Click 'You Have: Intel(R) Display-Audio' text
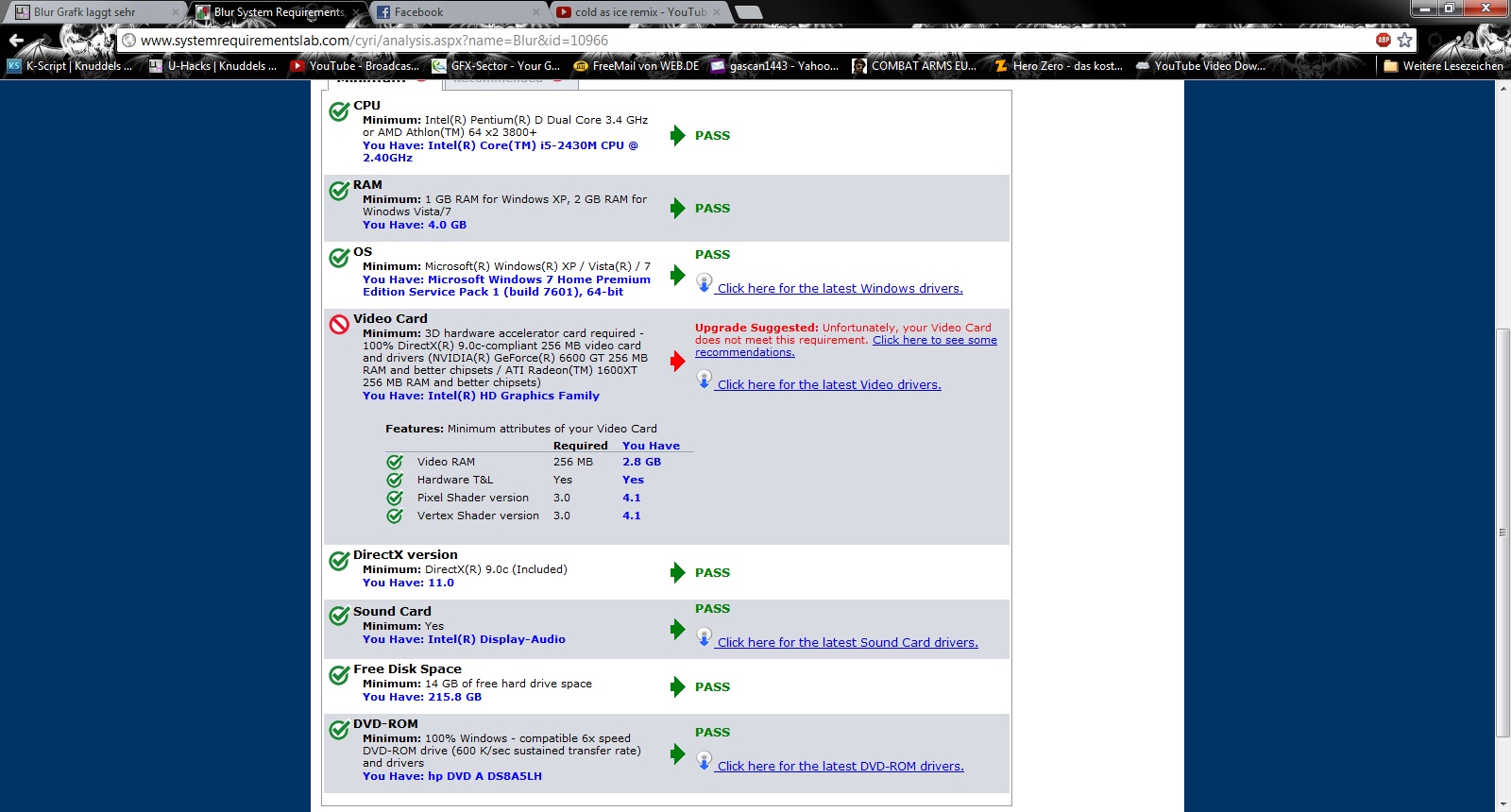This screenshot has height=812, width=1511. coord(464,639)
